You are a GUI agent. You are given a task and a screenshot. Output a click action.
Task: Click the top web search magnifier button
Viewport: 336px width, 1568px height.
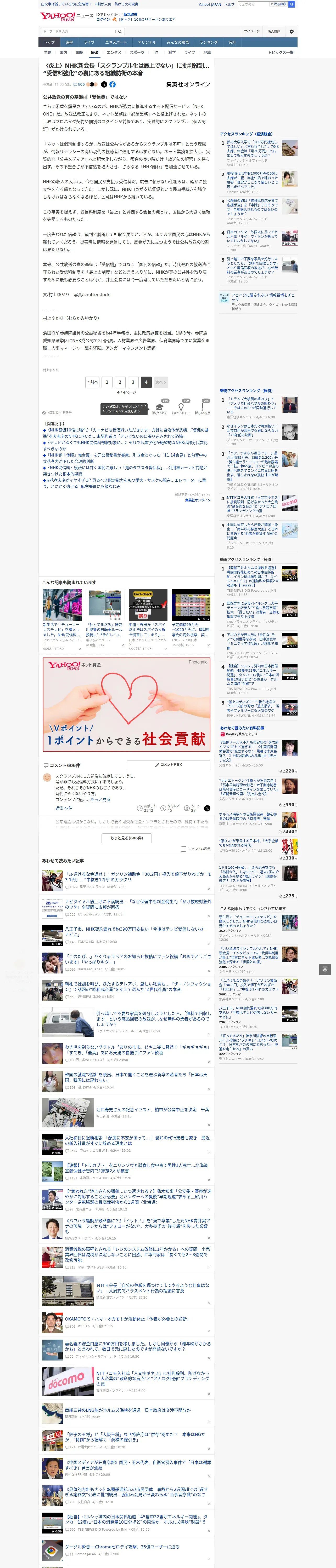point(292,4)
